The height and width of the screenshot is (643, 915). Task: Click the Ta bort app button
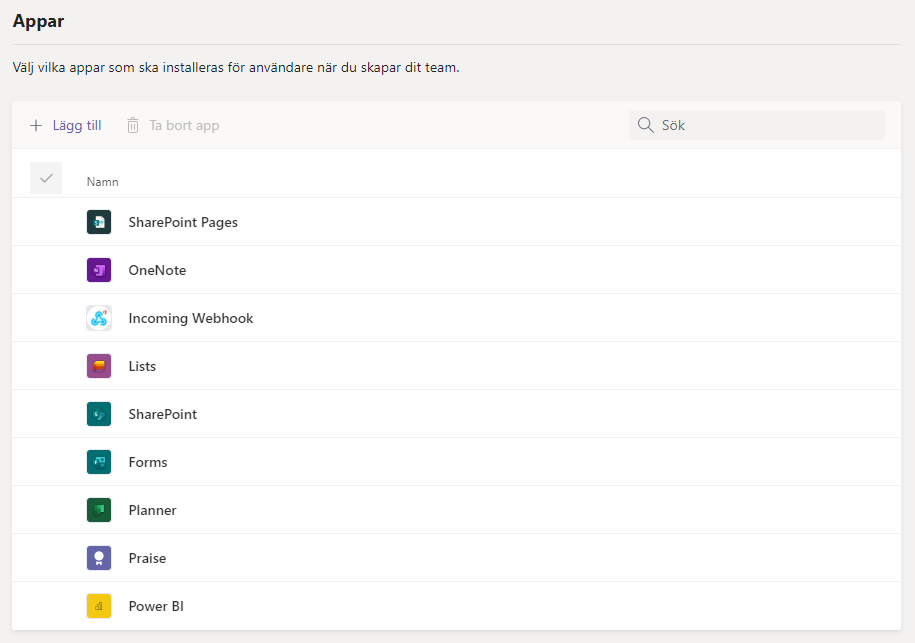172,125
